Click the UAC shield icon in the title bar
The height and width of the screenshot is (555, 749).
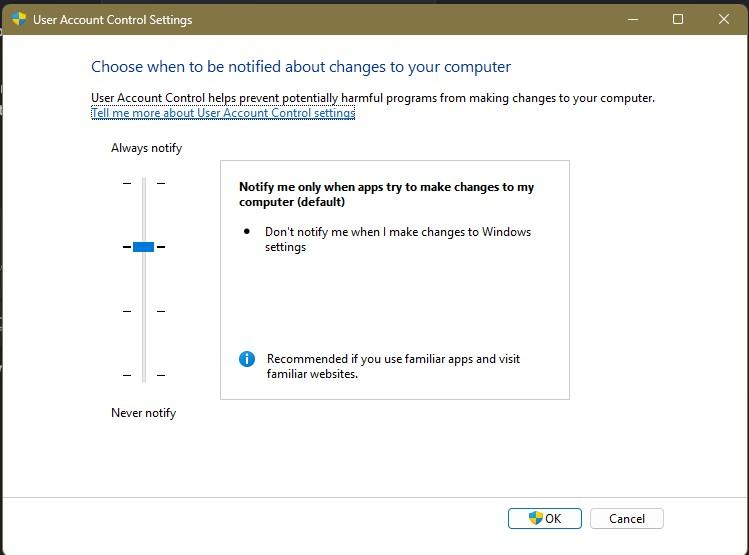(19, 19)
